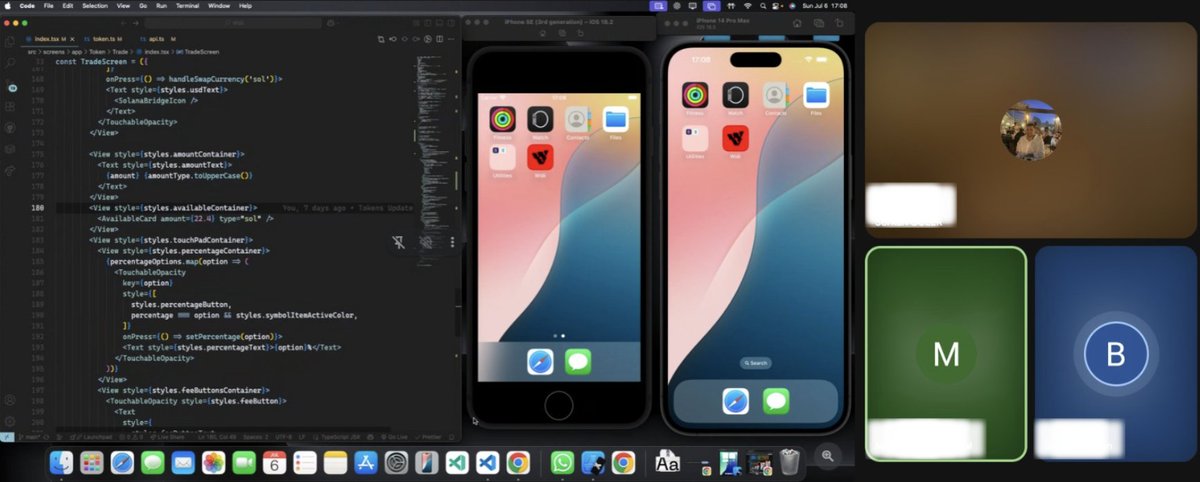Tap the Search pill on iPhone 14 Pro Max
Viewport: 1200px width, 482px height.
click(x=756, y=363)
